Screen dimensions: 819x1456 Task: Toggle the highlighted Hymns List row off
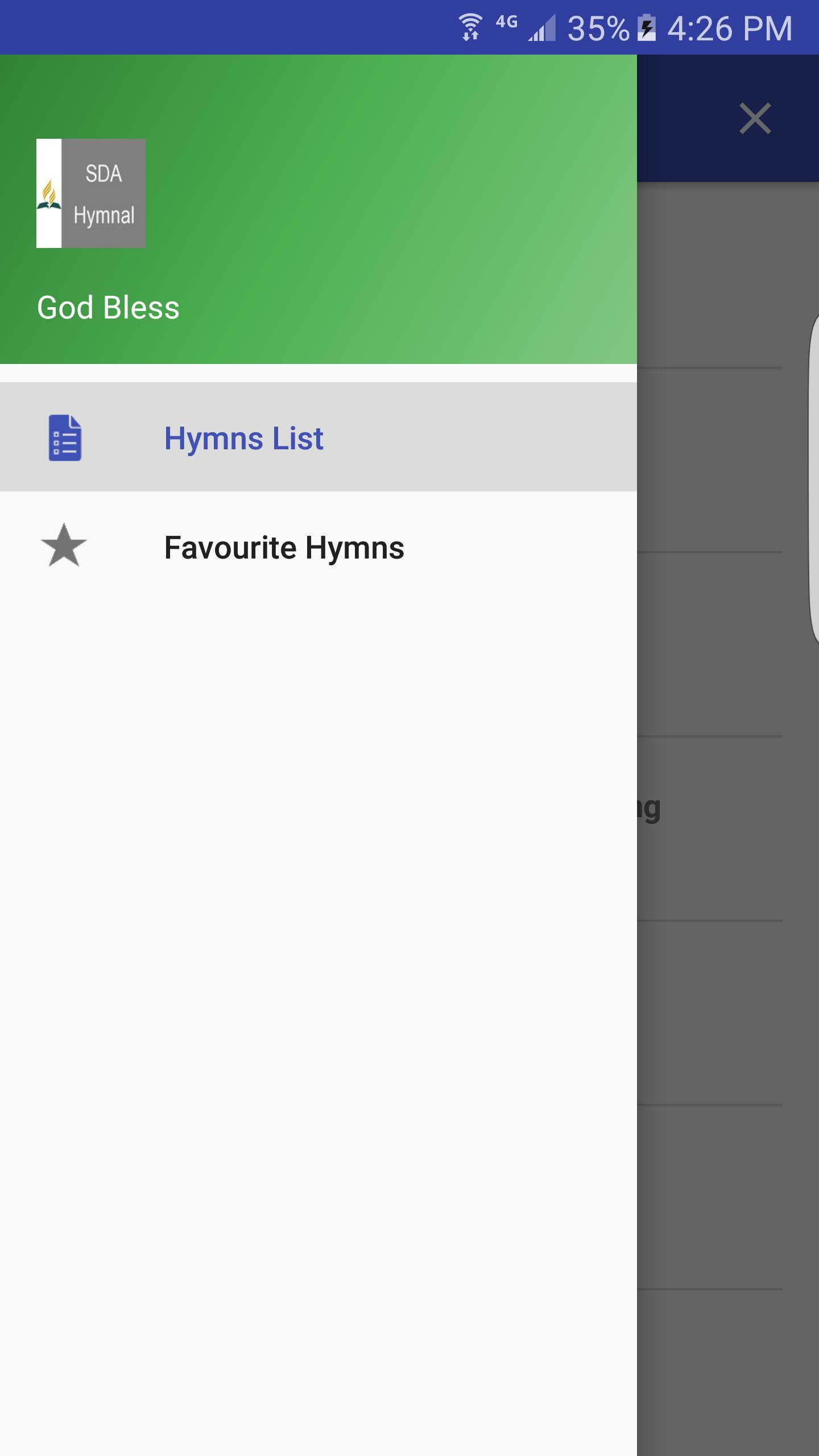(243, 437)
